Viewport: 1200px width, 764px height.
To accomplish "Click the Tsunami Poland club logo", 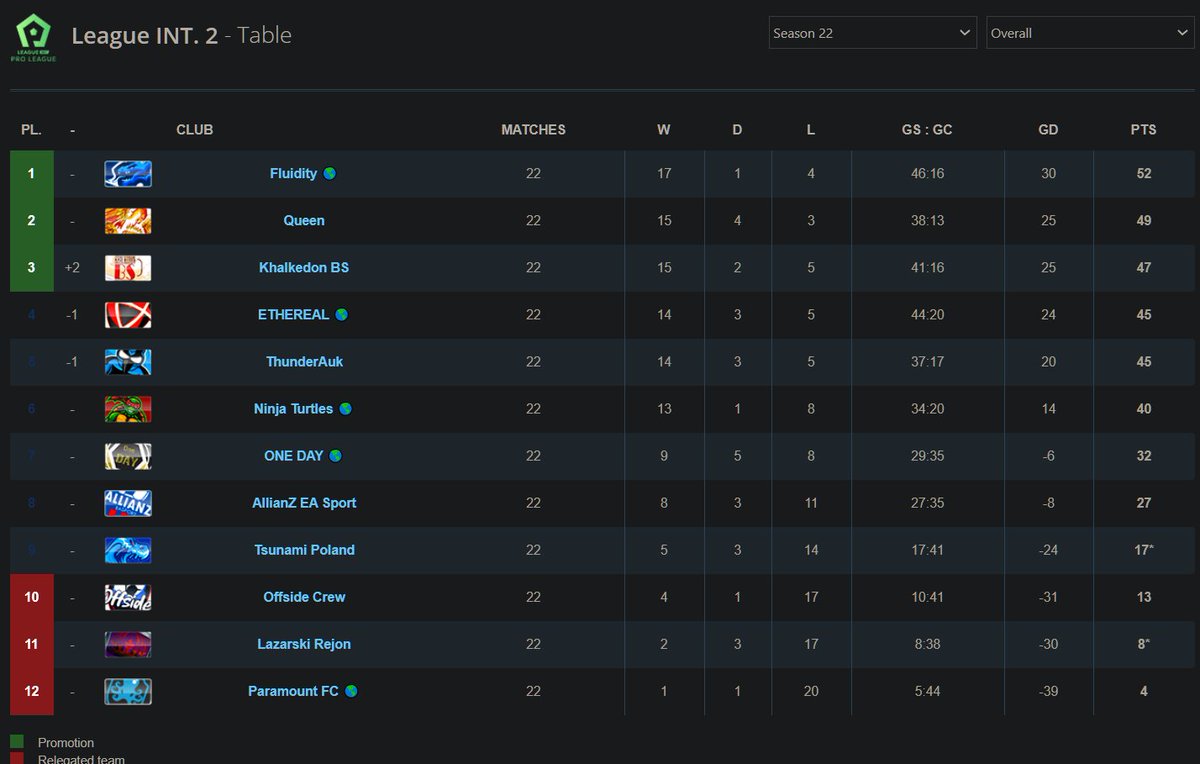I will click(128, 550).
